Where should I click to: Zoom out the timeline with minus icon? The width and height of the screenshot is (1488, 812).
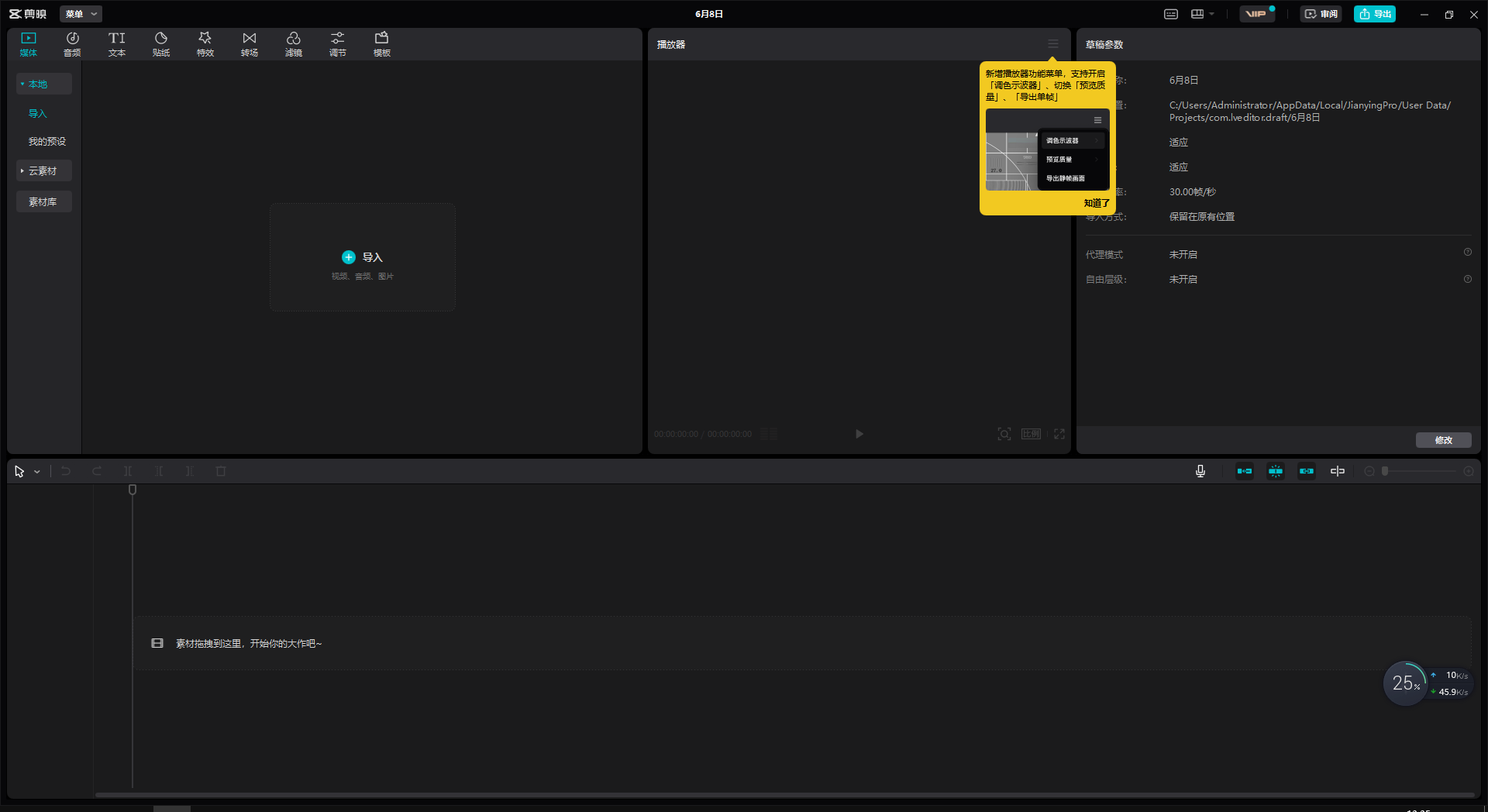(x=1369, y=471)
